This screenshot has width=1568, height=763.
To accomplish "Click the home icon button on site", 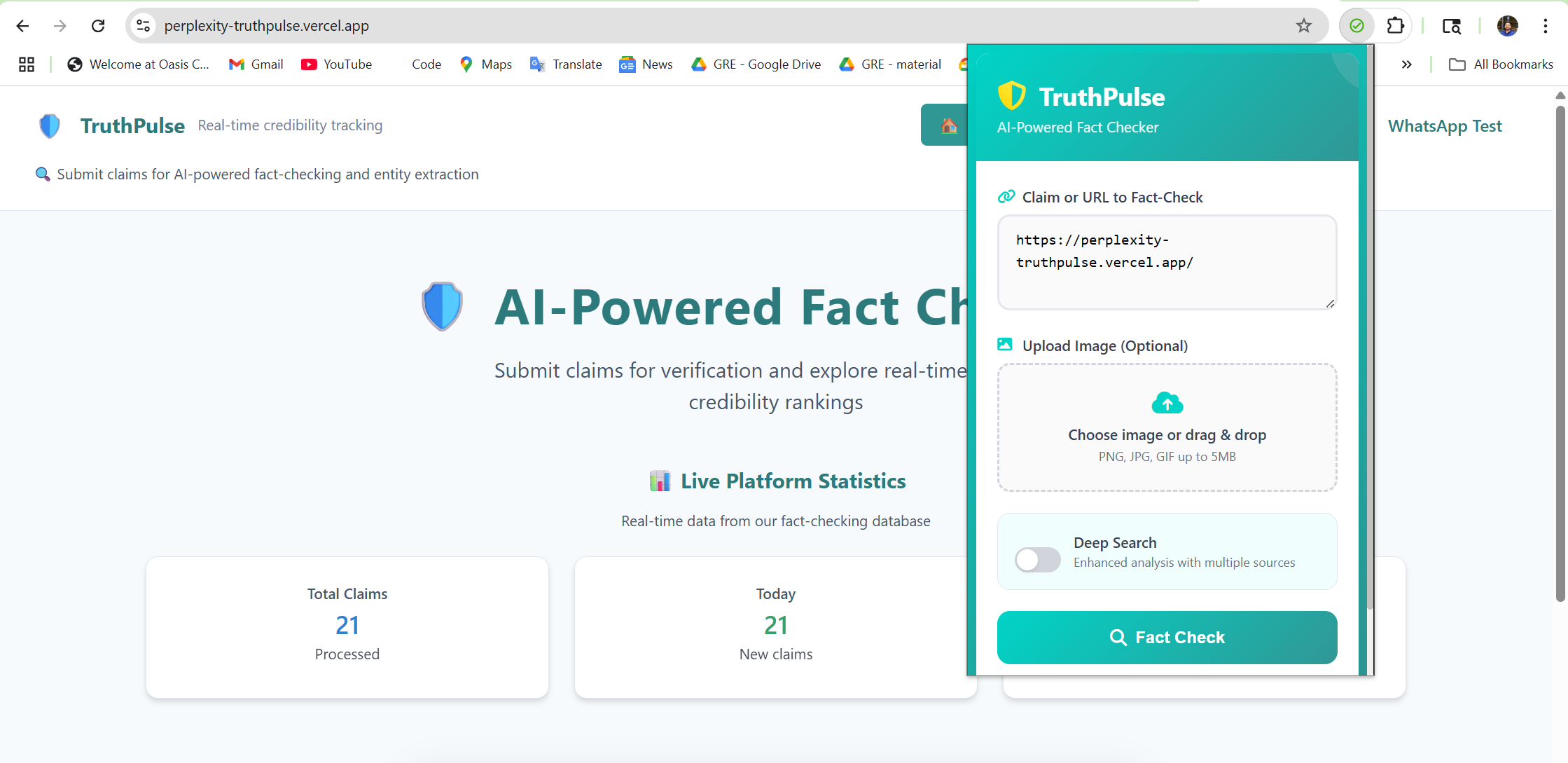I will 948,125.
